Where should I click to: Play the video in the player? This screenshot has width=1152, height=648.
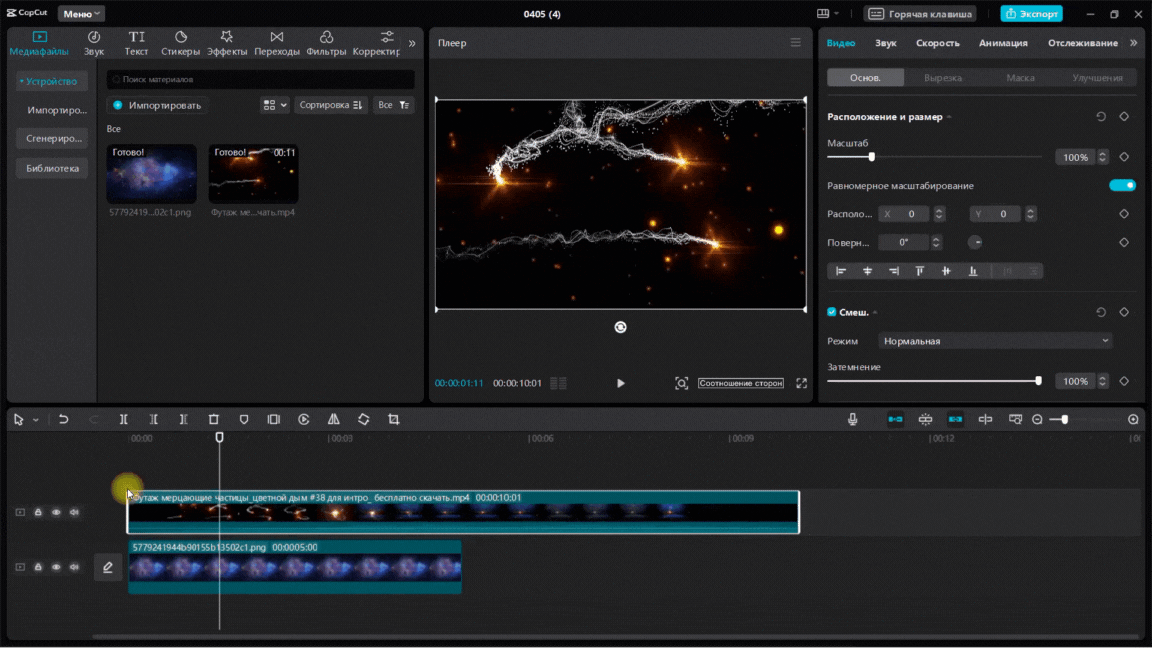click(x=620, y=383)
